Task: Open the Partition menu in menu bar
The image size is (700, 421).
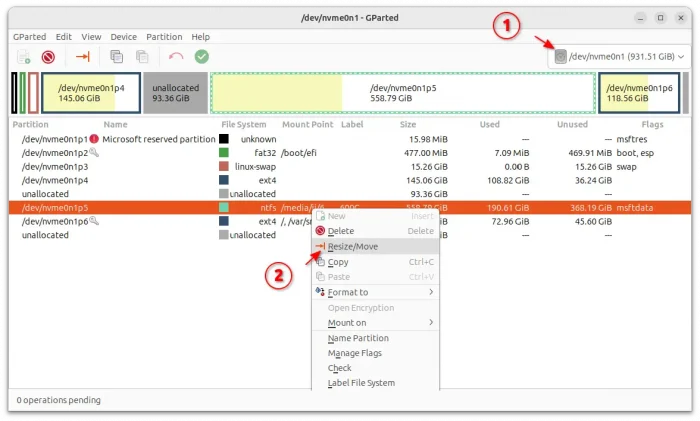Action: coord(166,37)
